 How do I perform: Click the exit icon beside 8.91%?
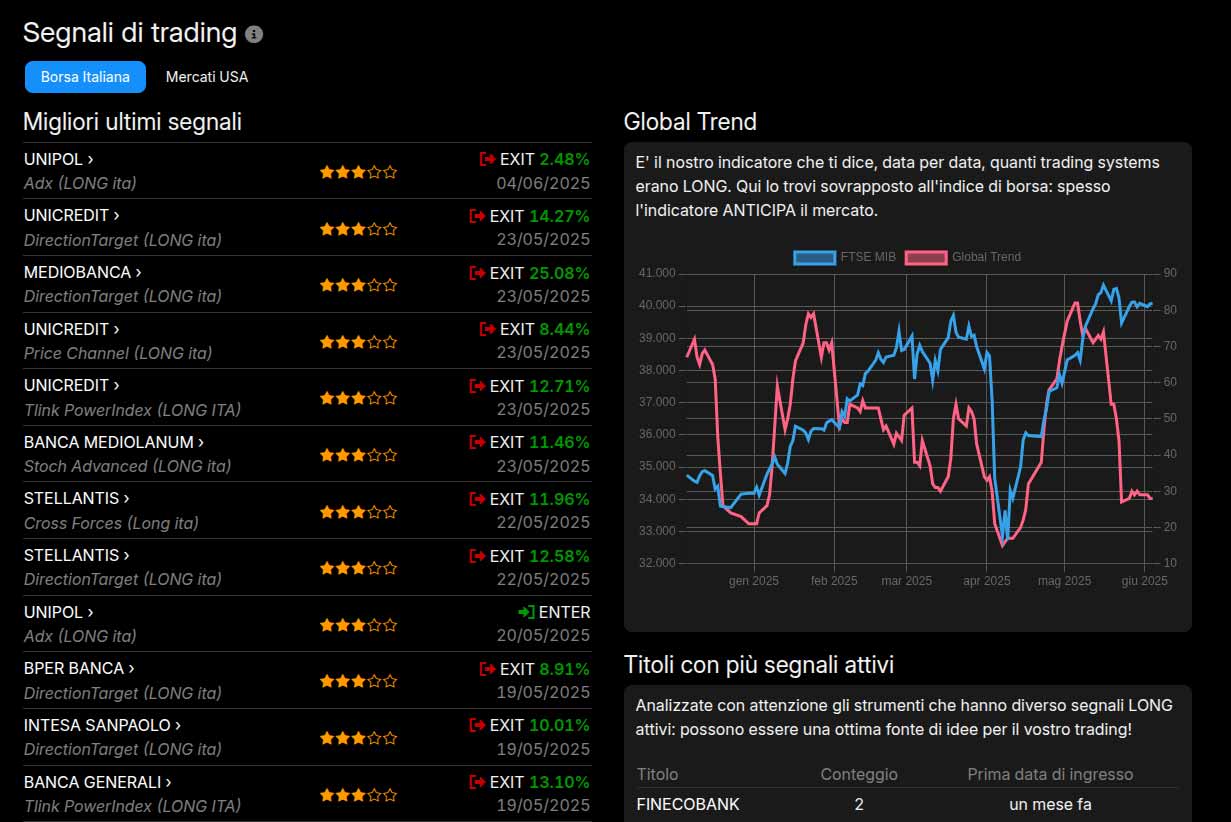coord(488,669)
